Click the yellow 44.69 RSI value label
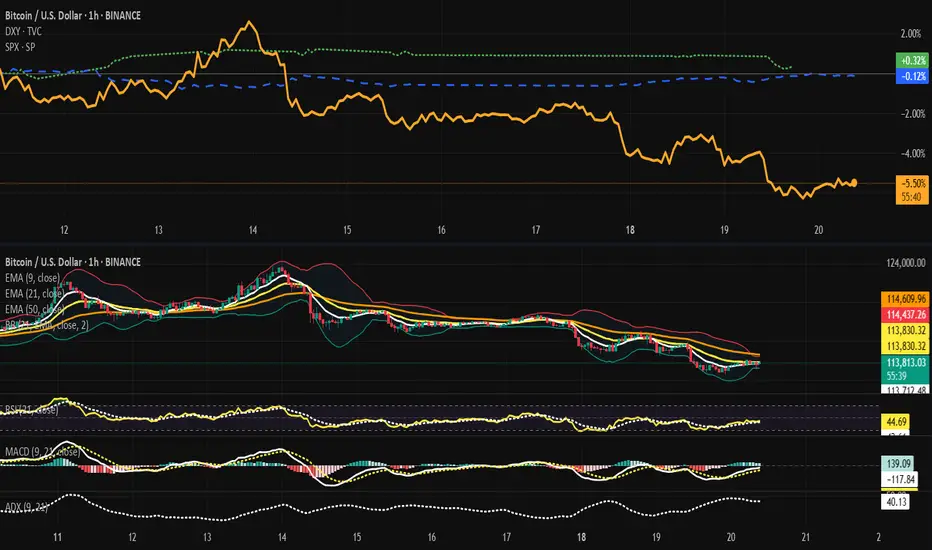 (x=896, y=422)
